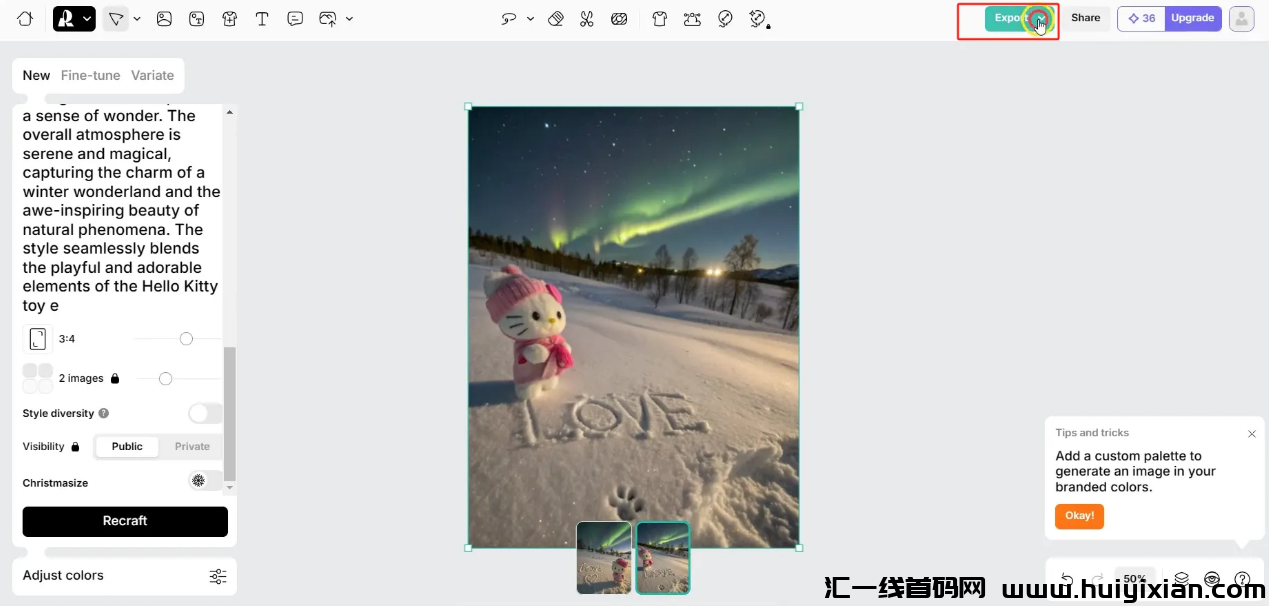Click the Visibility lock icon

75,447
